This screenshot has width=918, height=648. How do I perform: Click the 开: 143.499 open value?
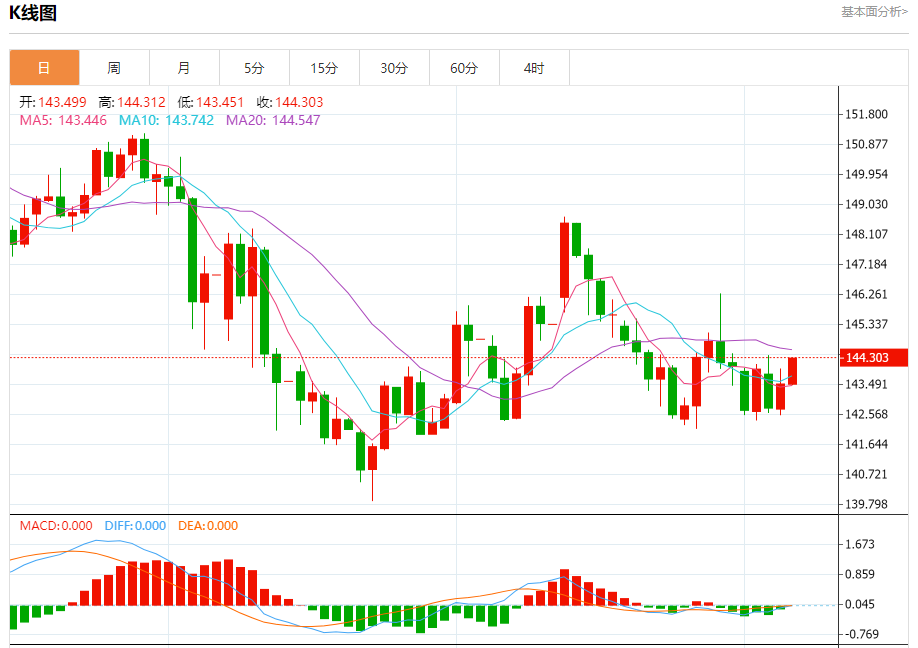pyautogui.click(x=53, y=102)
